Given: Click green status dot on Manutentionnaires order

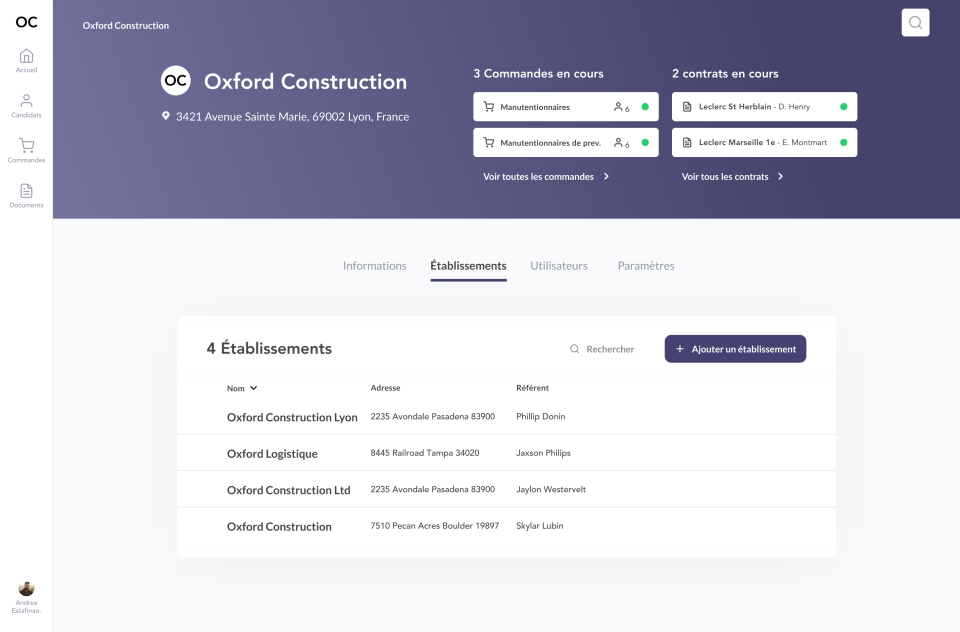Looking at the screenshot, I should tap(645, 107).
